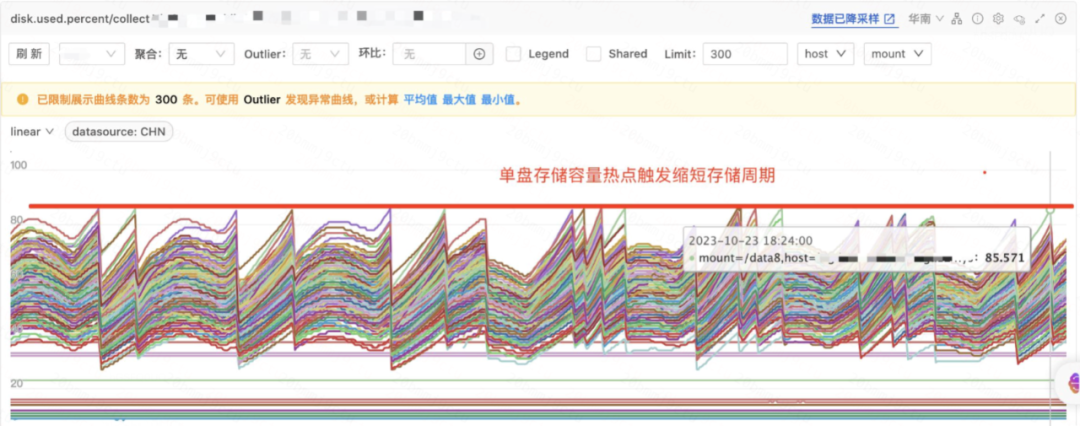Open the time range dropdown next to 刷新
The image size is (1080, 426).
[x=92, y=54]
